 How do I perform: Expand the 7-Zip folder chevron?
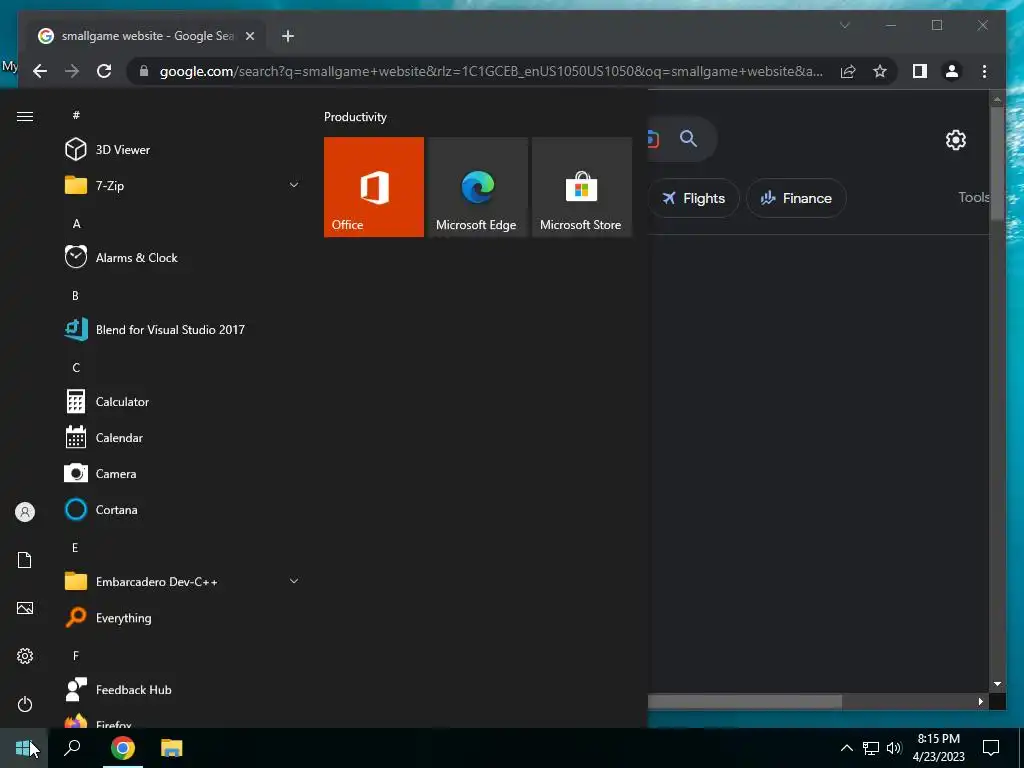[x=294, y=185]
